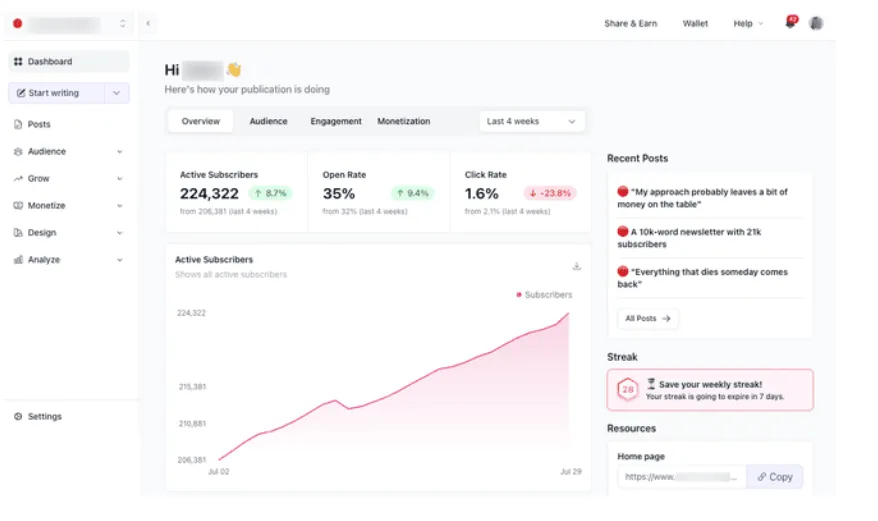The height and width of the screenshot is (521, 878).
Task: Click the chart line endpoint
Action: (568, 314)
